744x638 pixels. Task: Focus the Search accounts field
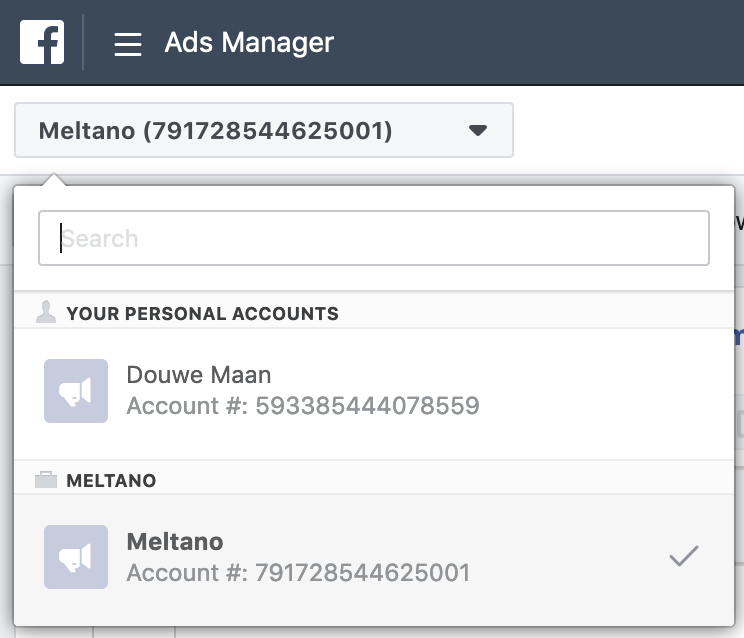pos(373,238)
